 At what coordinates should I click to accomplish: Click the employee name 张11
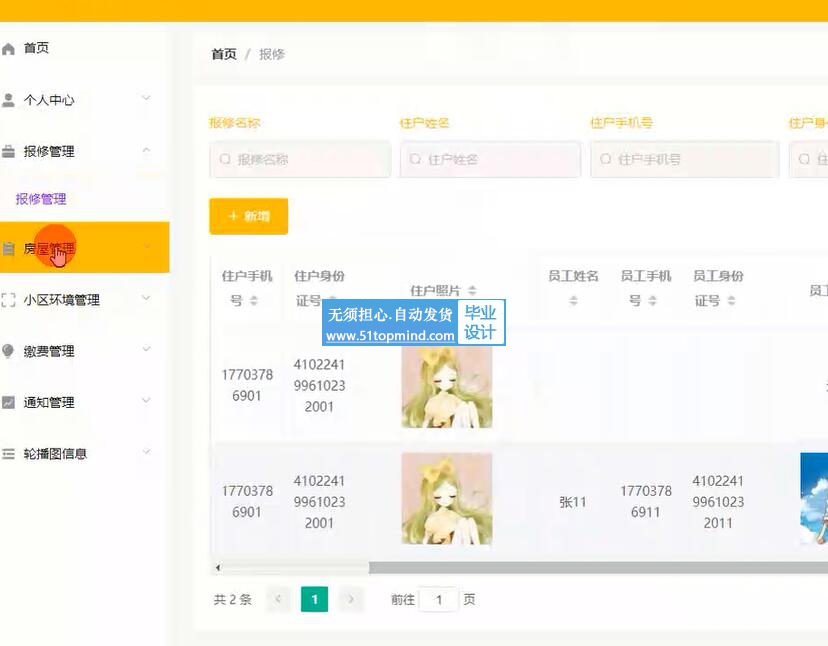click(x=573, y=502)
